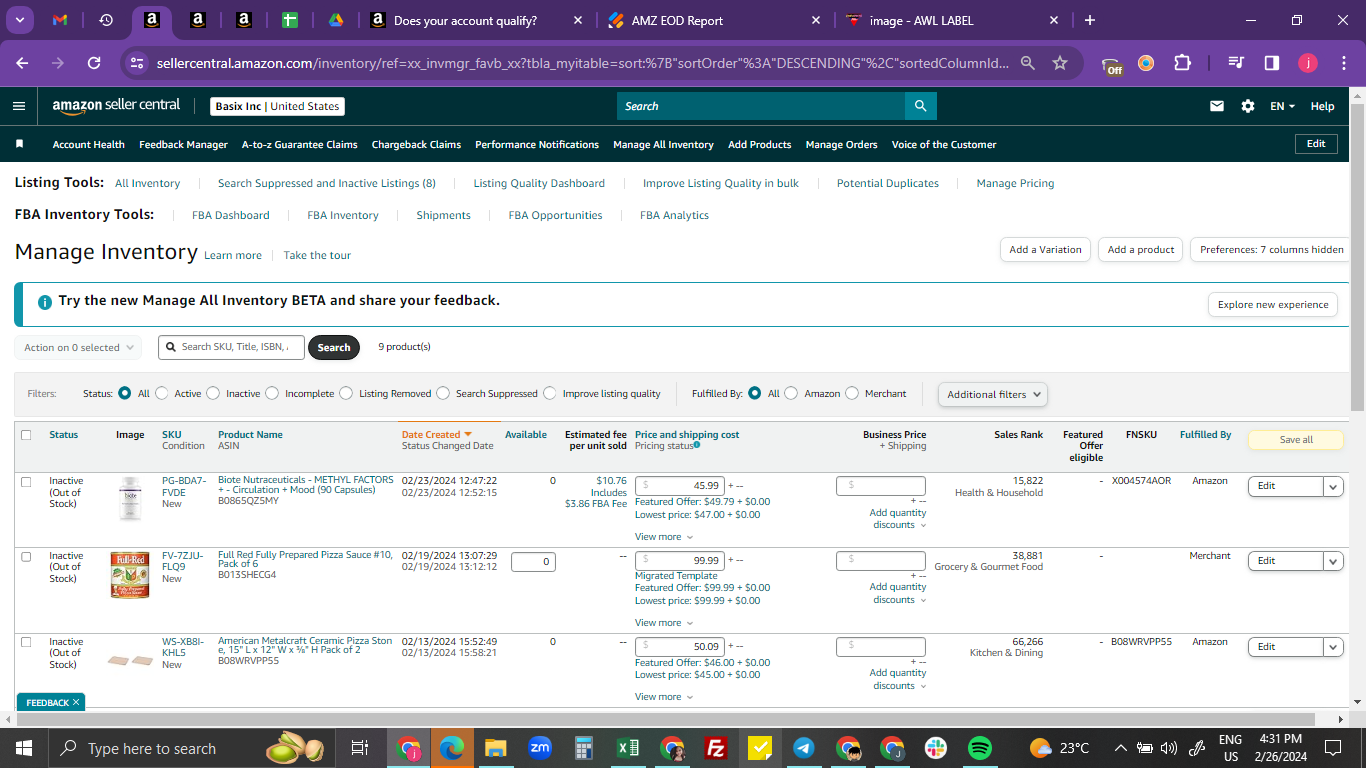The height and width of the screenshot is (768, 1366).
Task: Select the Active status filter radio
Action: coord(162,393)
